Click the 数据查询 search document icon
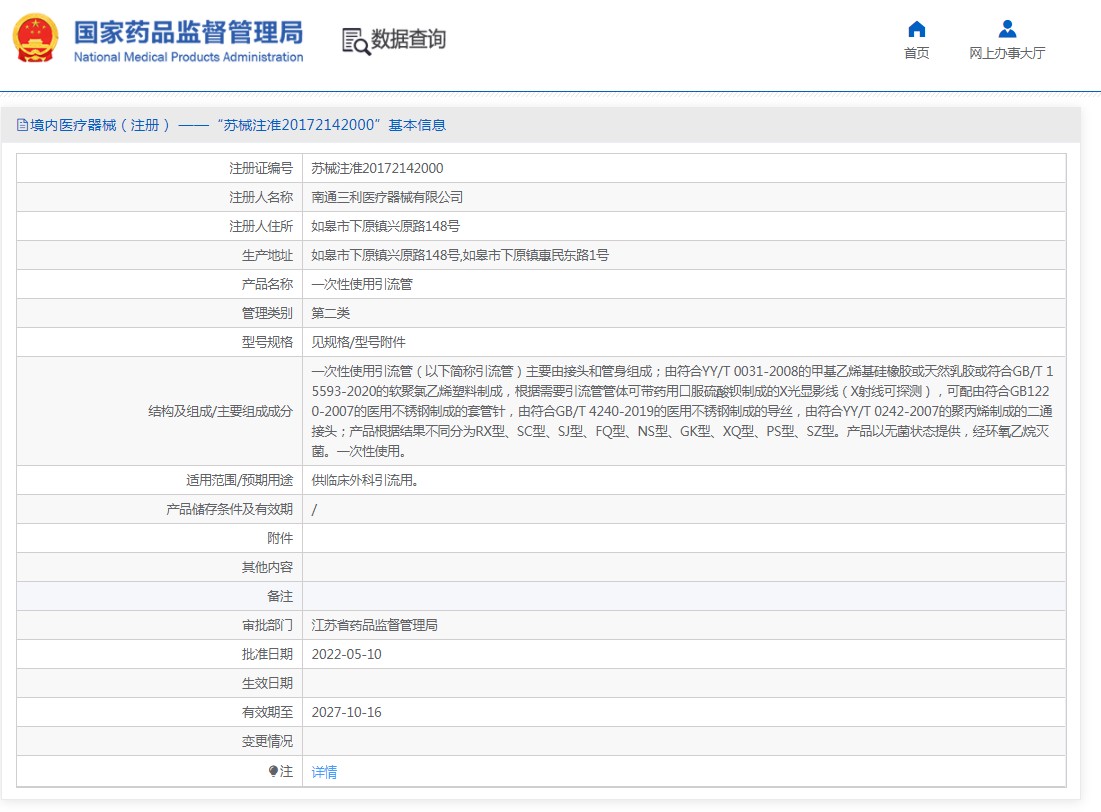The image size is (1101, 812). tap(356, 41)
